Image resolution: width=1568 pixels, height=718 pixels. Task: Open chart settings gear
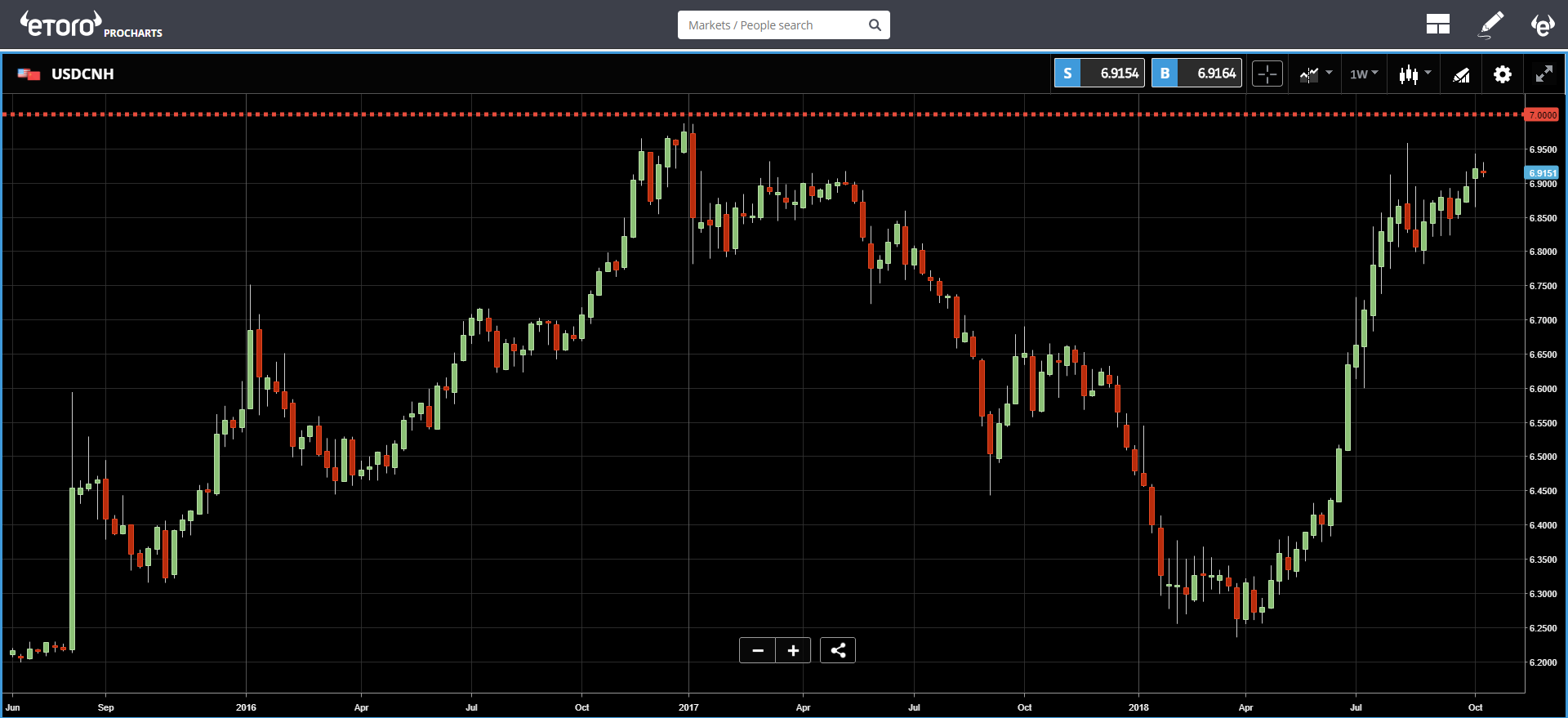1502,74
